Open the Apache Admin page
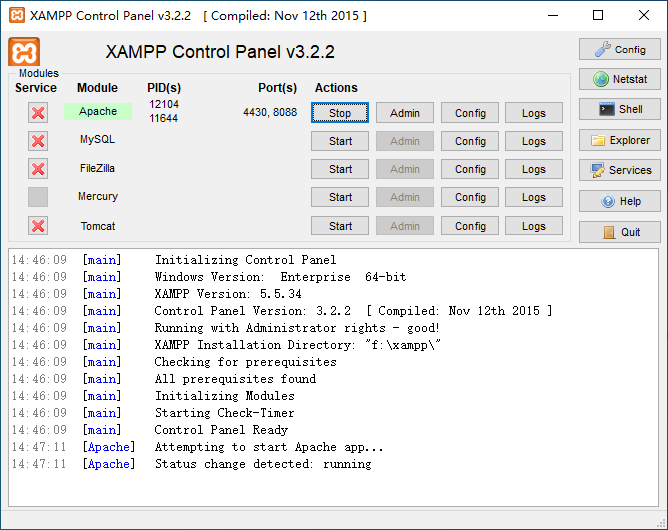The image size is (668, 530). pos(405,113)
